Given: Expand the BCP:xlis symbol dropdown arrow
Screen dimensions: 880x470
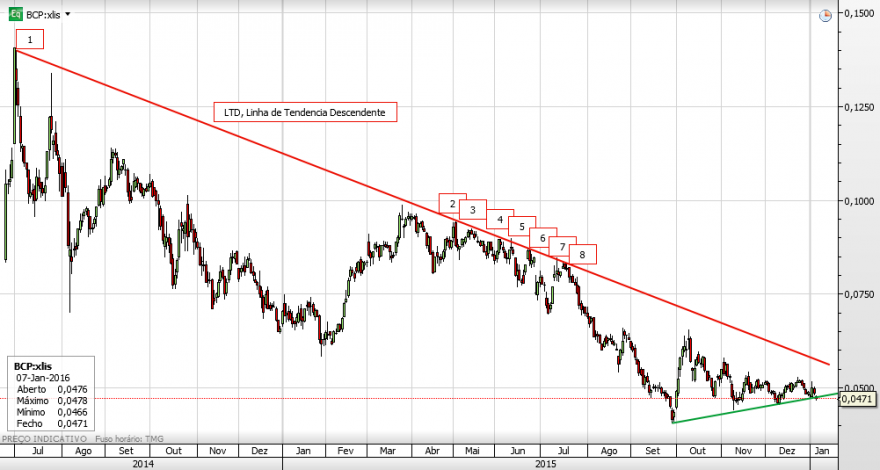Looking at the screenshot, I should (x=68, y=14).
